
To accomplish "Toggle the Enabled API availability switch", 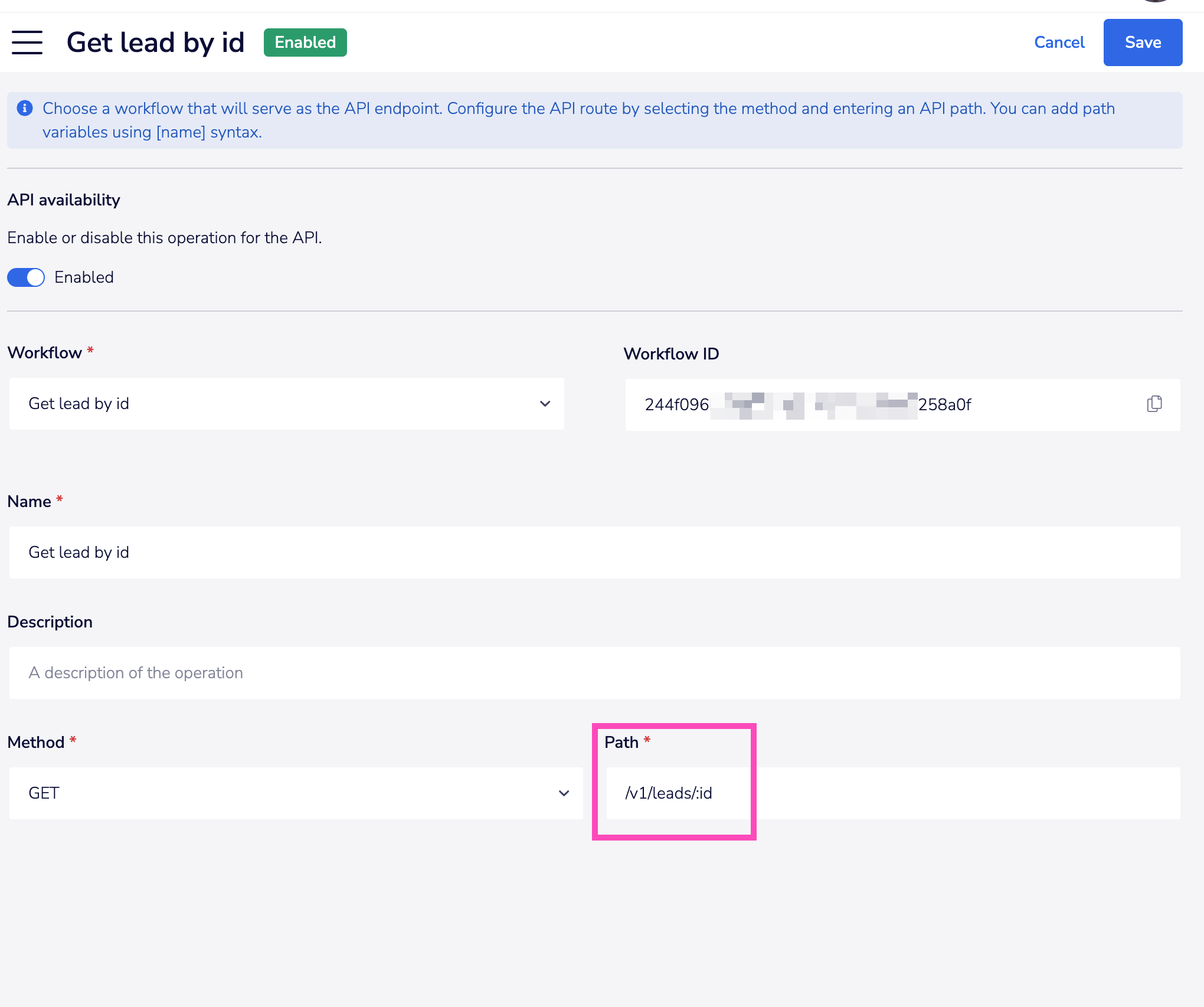I will tap(26, 277).
